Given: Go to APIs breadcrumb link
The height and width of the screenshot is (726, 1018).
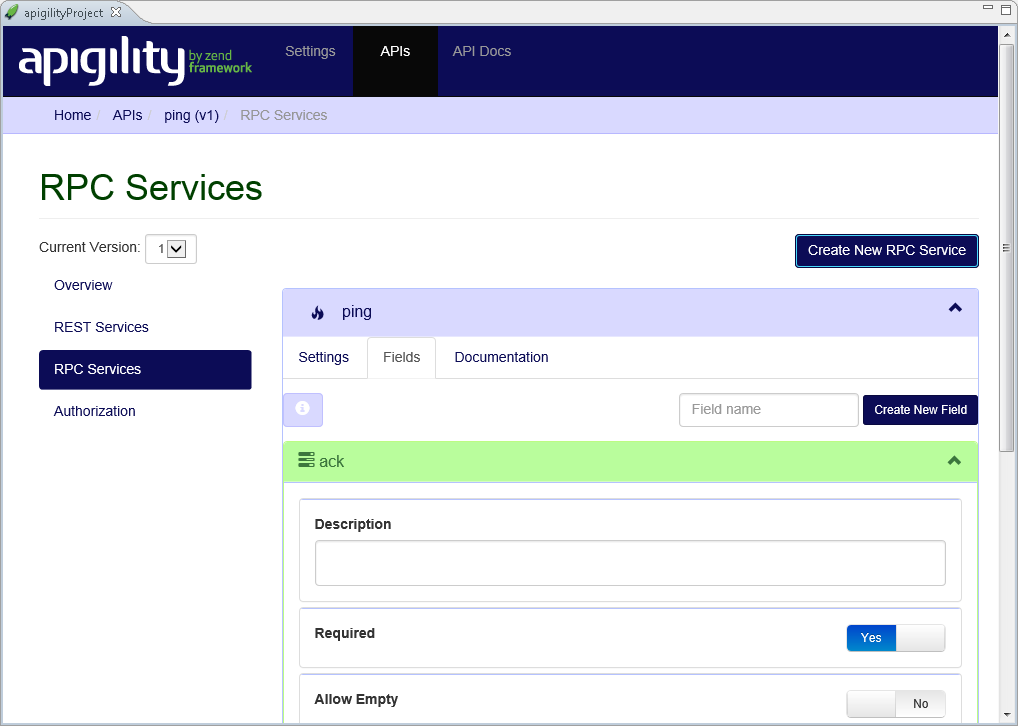Looking at the screenshot, I should click(x=127, y=115).
